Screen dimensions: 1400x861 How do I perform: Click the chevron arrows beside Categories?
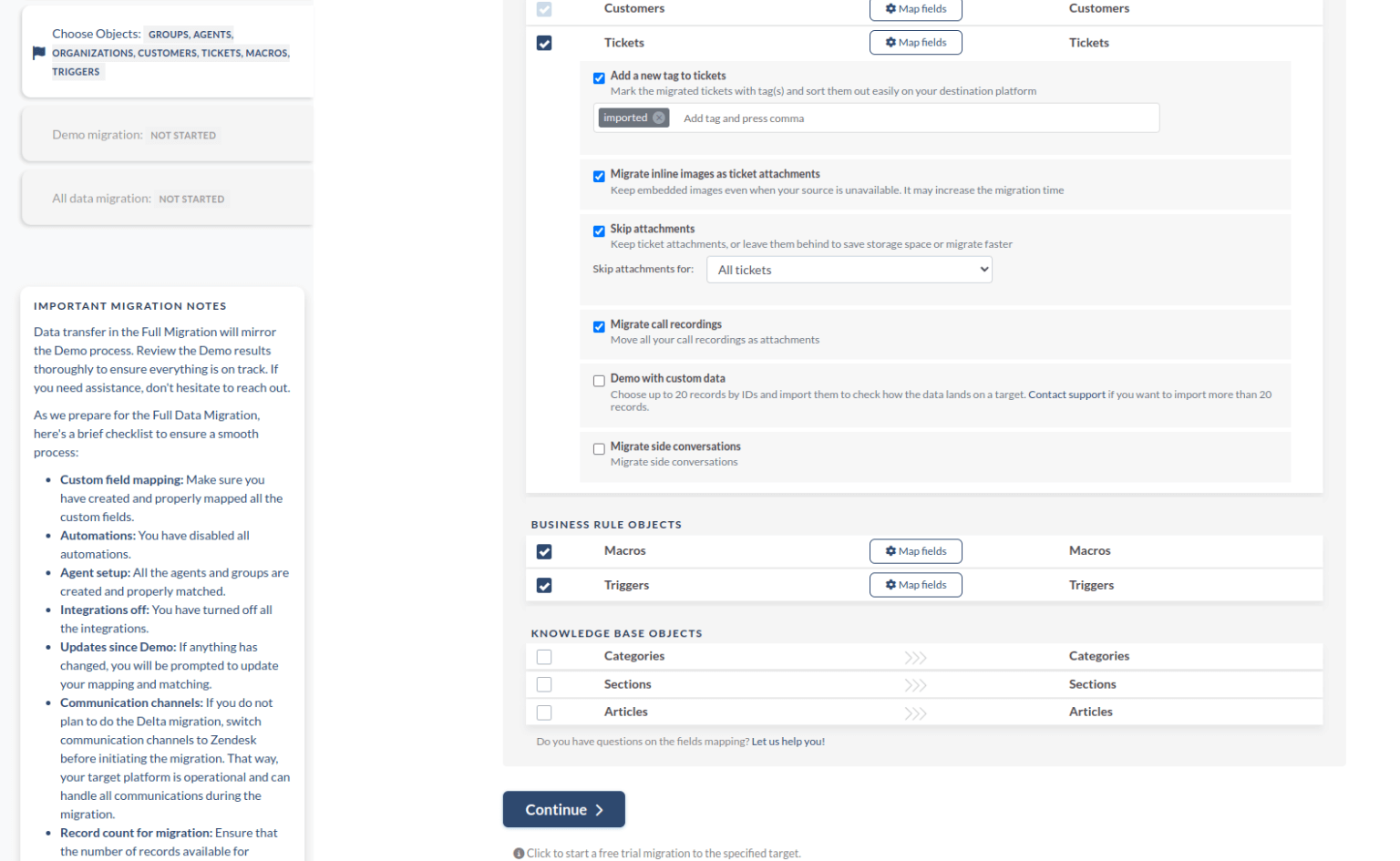[915, 656]
